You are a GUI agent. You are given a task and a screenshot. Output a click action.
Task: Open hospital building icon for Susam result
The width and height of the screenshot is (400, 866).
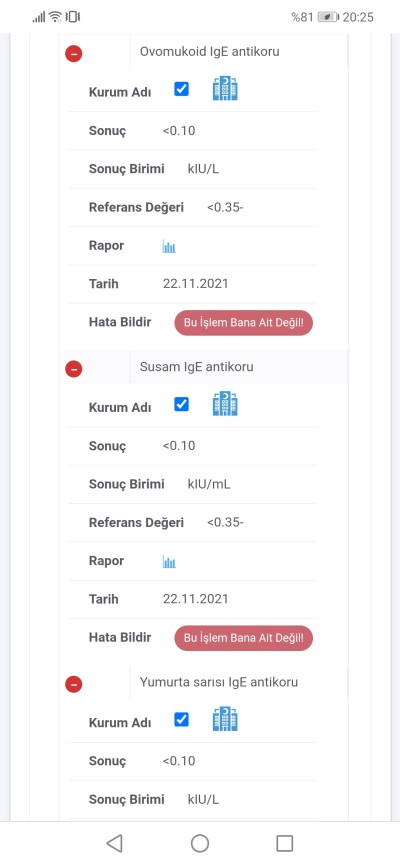coord(225,404)
